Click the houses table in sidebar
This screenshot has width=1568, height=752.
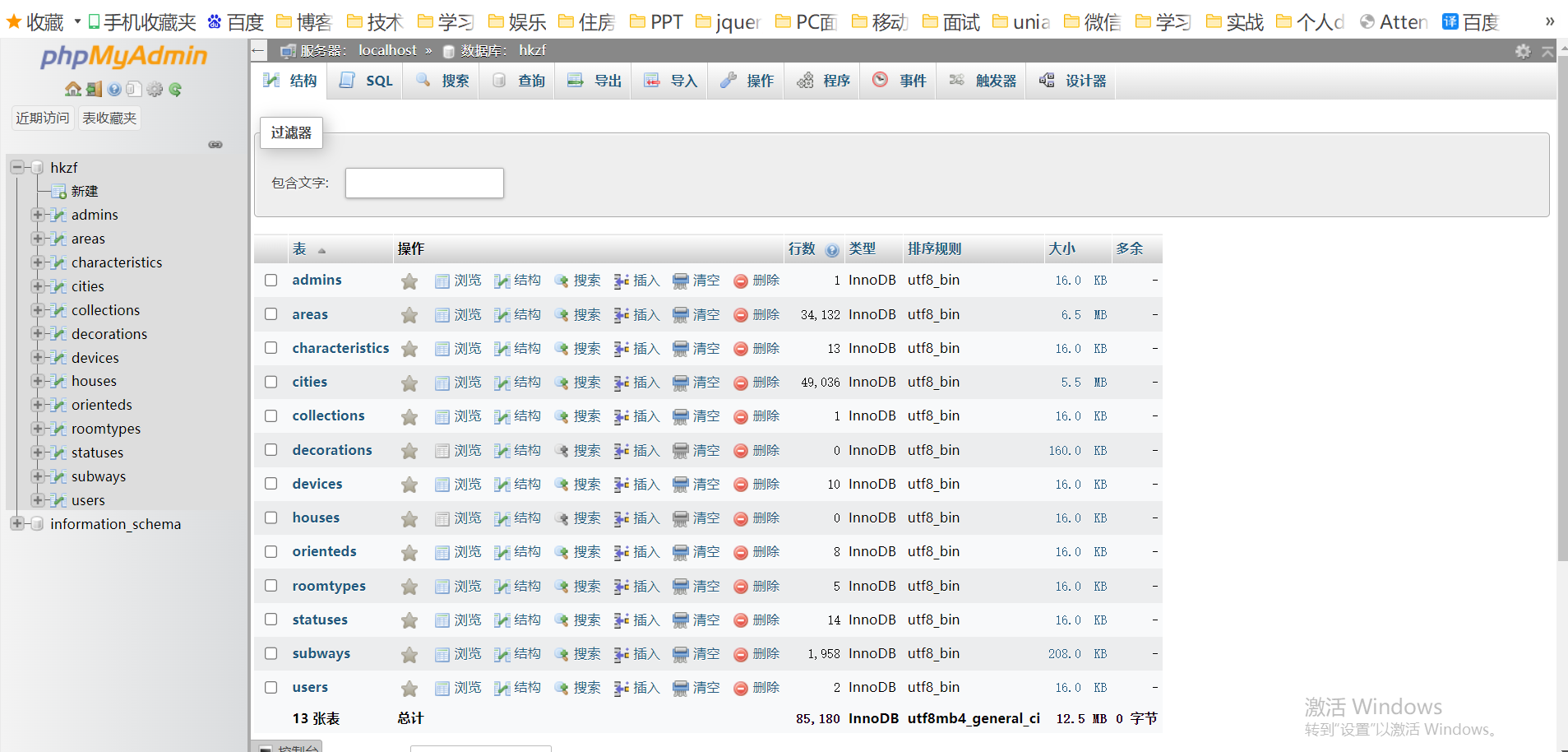pos(94,381)
